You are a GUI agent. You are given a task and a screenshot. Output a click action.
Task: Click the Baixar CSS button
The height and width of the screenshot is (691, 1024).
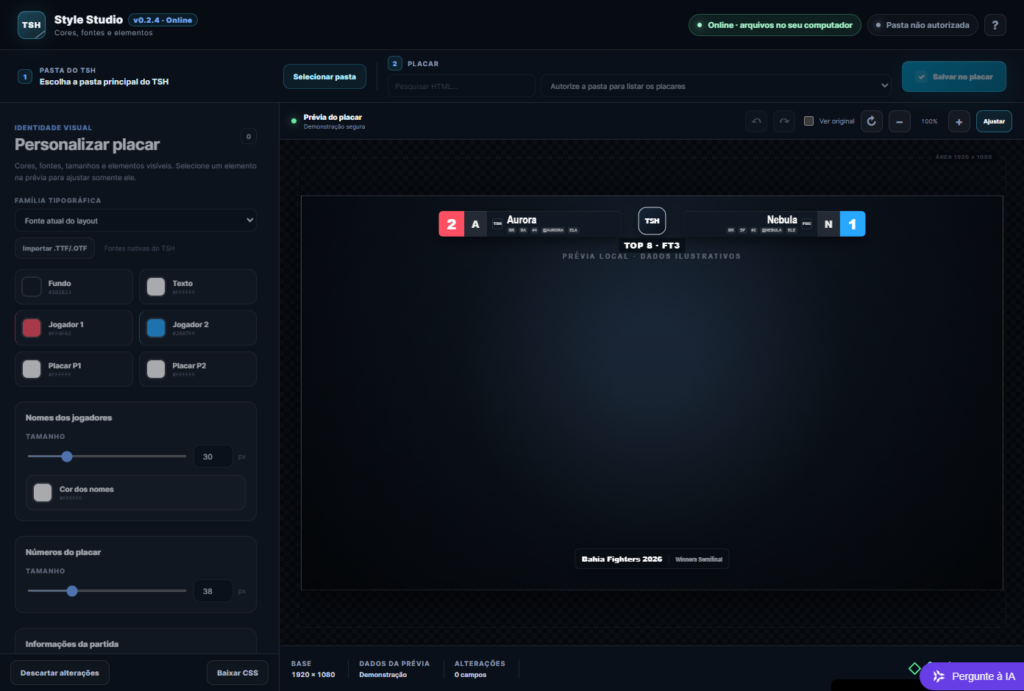coord(237,673)
